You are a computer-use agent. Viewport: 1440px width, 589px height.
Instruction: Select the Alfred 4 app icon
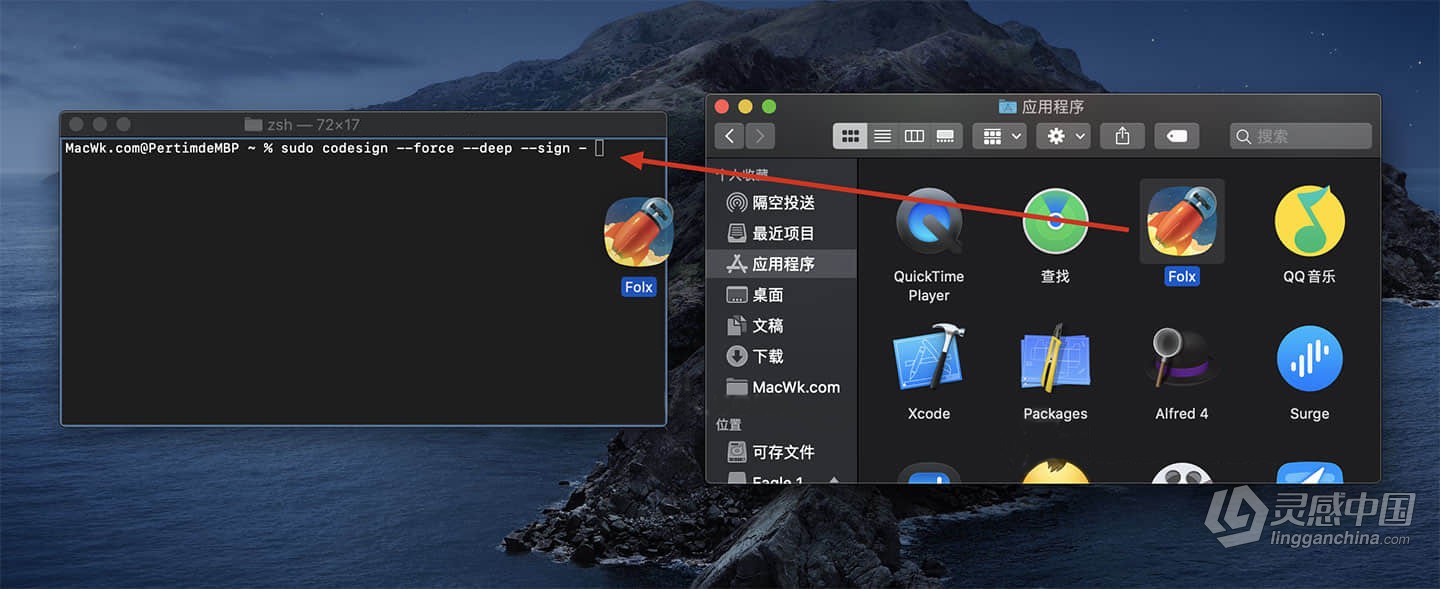(1182, 357)
